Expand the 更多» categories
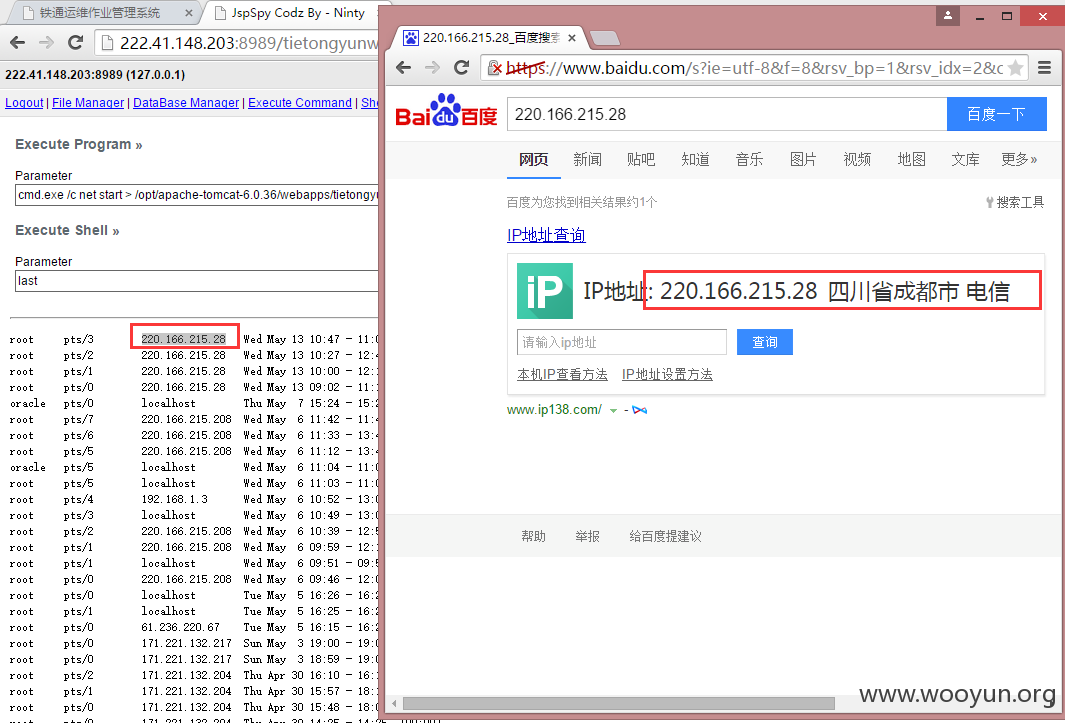This screenshot has width=1065, height=723. (1019, 160)
